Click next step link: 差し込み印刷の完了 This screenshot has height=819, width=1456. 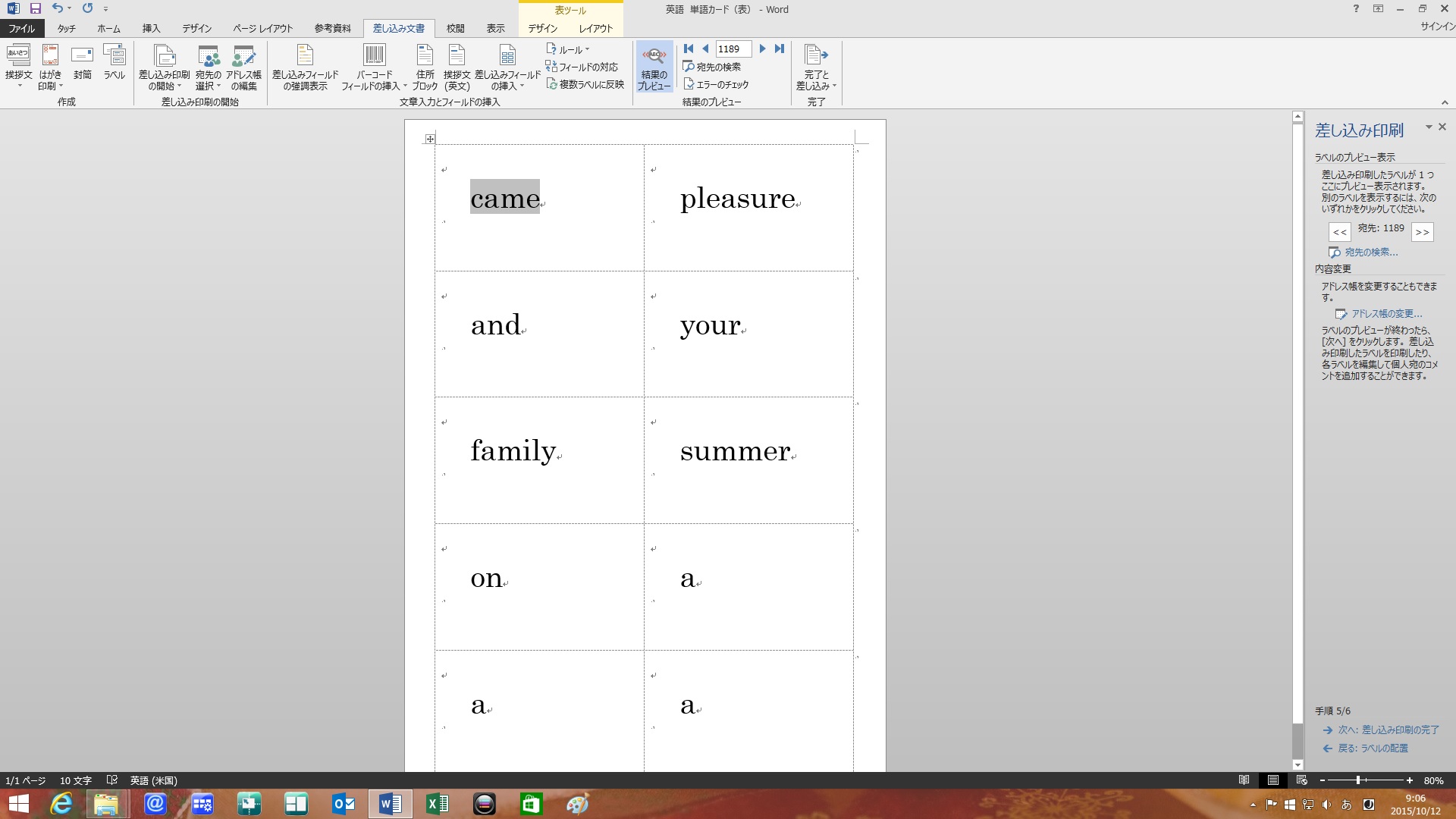(x=1387, y=730)
